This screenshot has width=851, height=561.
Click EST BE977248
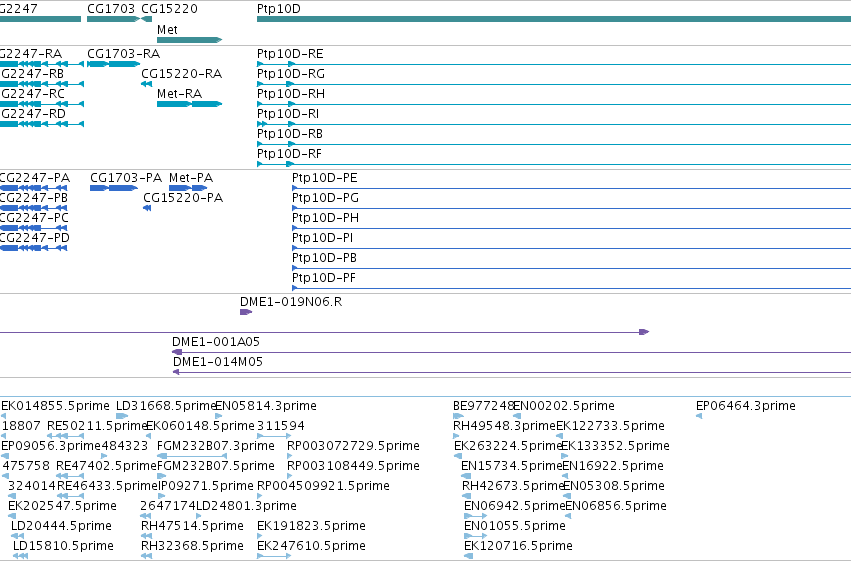pyautogui.click(x=483, y=406)
